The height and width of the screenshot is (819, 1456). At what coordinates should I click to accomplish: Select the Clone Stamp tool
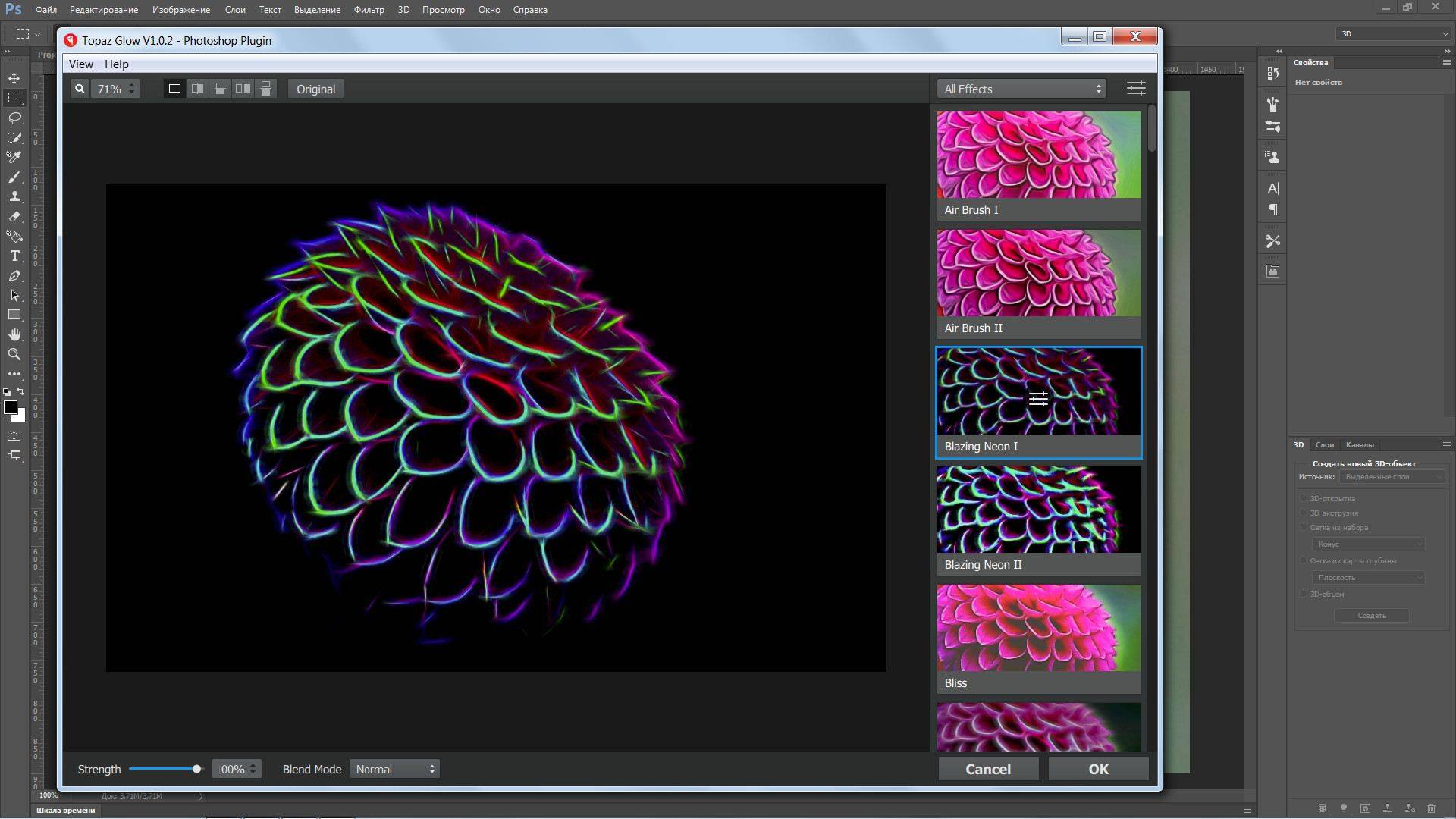(14, 196)
